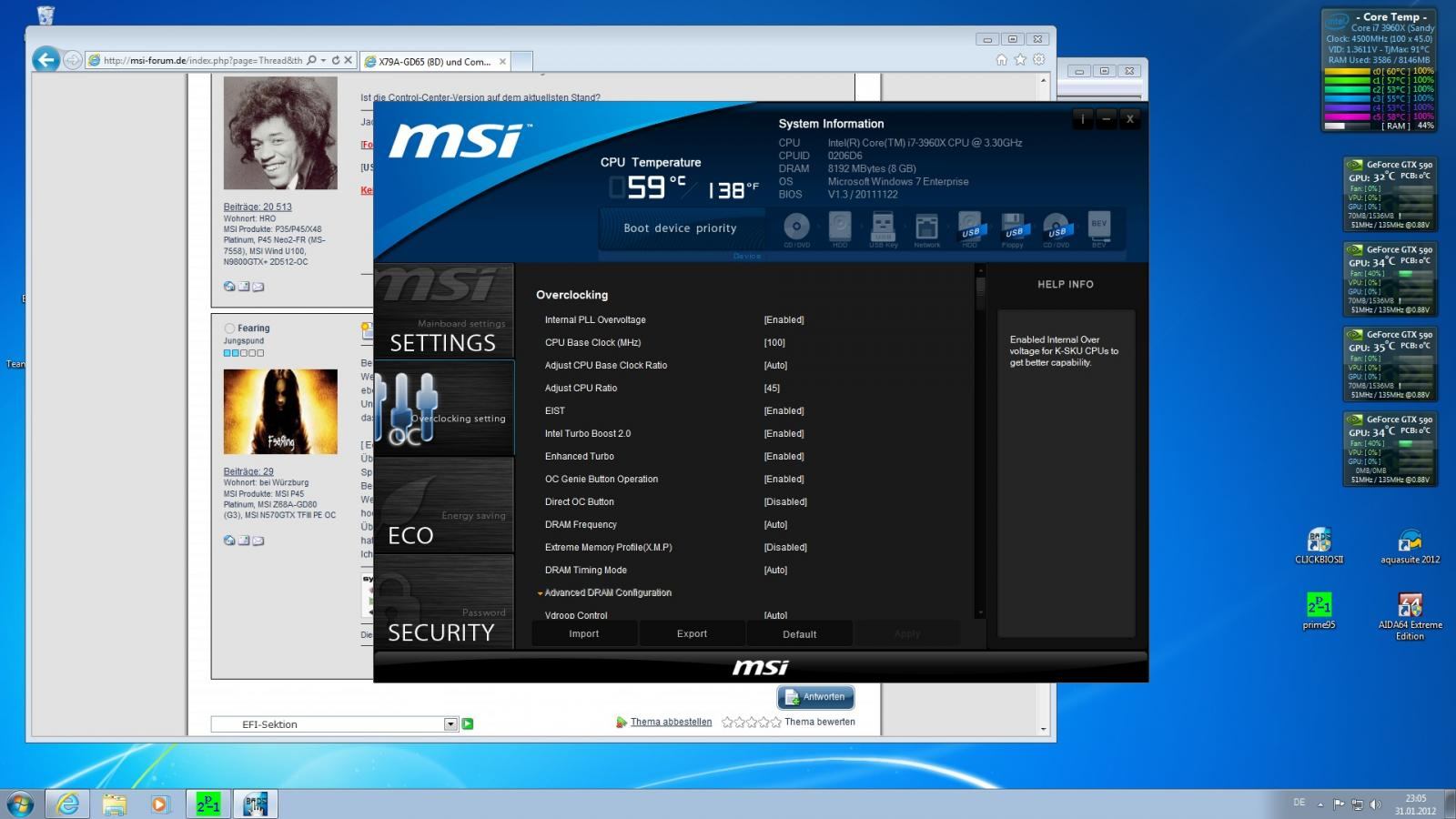Click the recycle bin desktop icon
Image resolution: width=1456 pixels, height=819 pixels.
tap(45, 15)
